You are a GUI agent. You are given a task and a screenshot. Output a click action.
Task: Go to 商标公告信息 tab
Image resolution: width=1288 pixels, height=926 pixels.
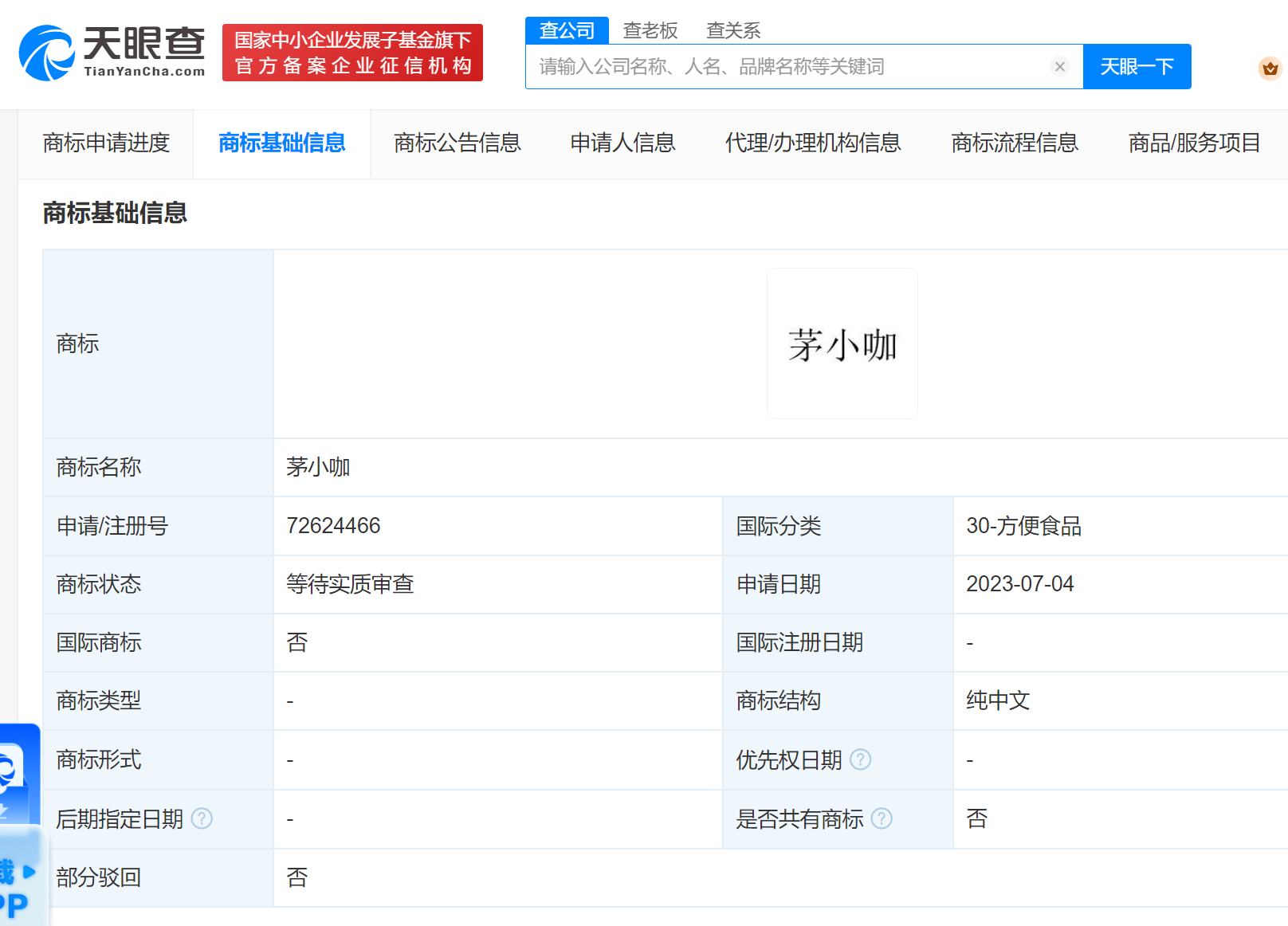pos(457,143)
